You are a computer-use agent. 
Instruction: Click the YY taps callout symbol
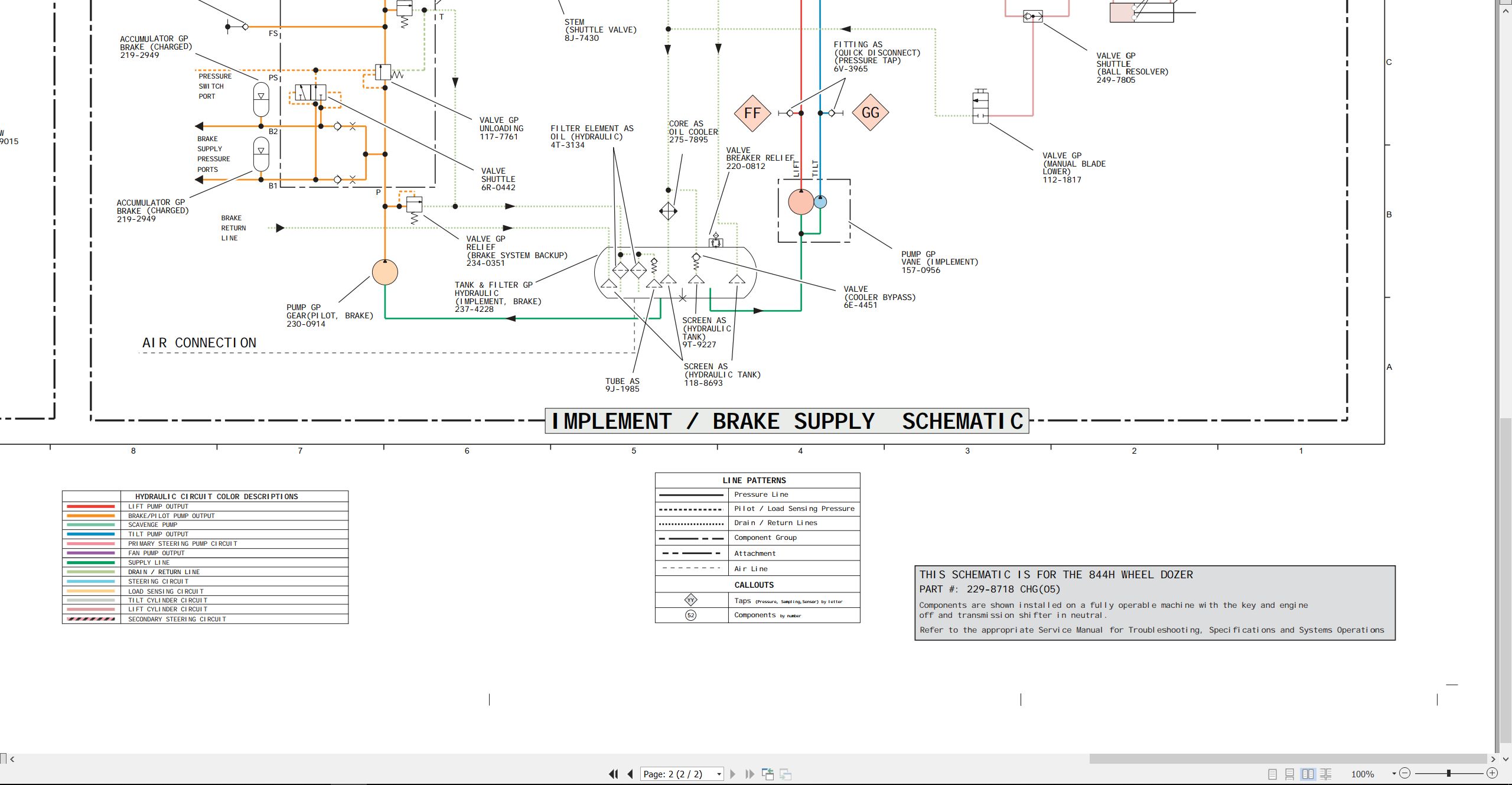691,600
